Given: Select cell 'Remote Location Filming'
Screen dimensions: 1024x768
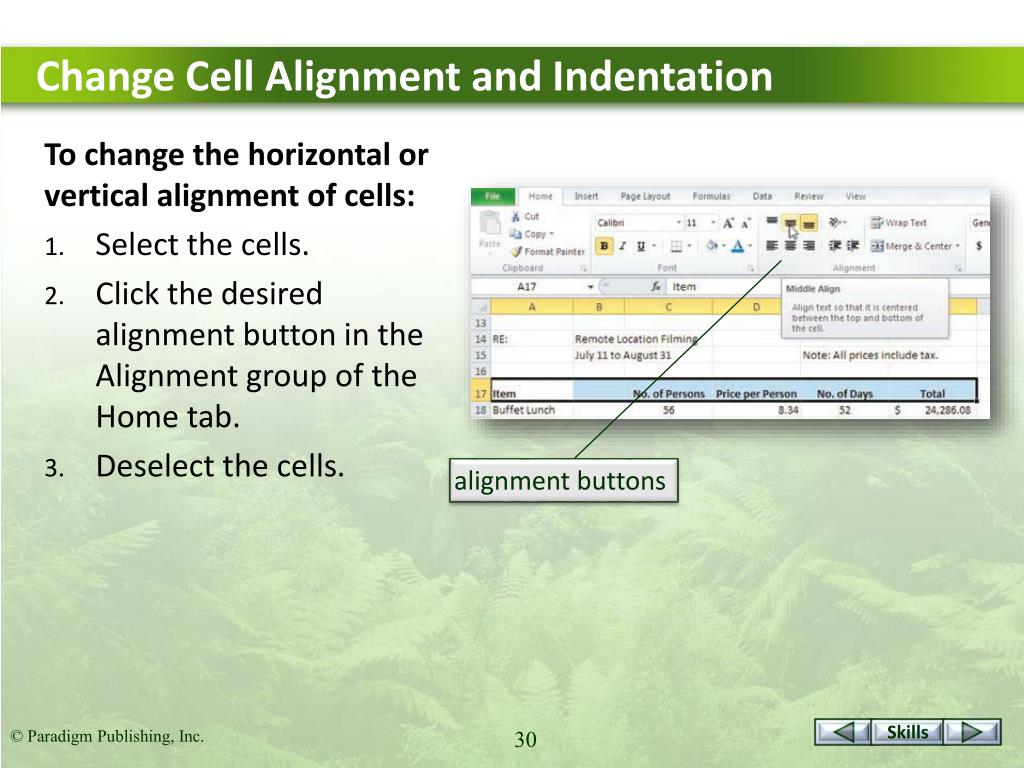Looking at the screenshot, I should tap(636, 339).
